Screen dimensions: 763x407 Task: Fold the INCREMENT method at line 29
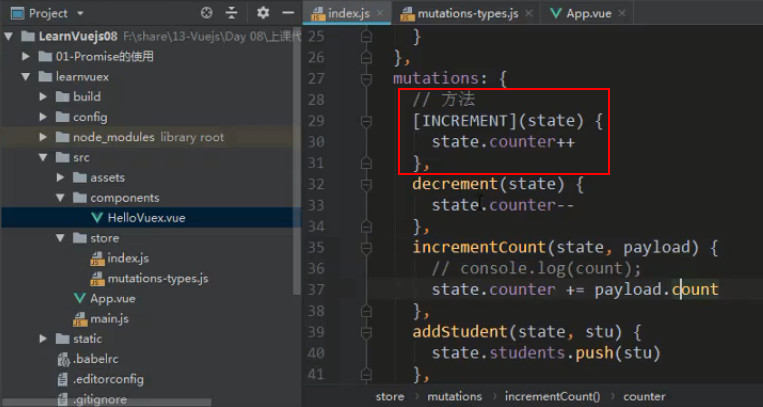[366, 121]
